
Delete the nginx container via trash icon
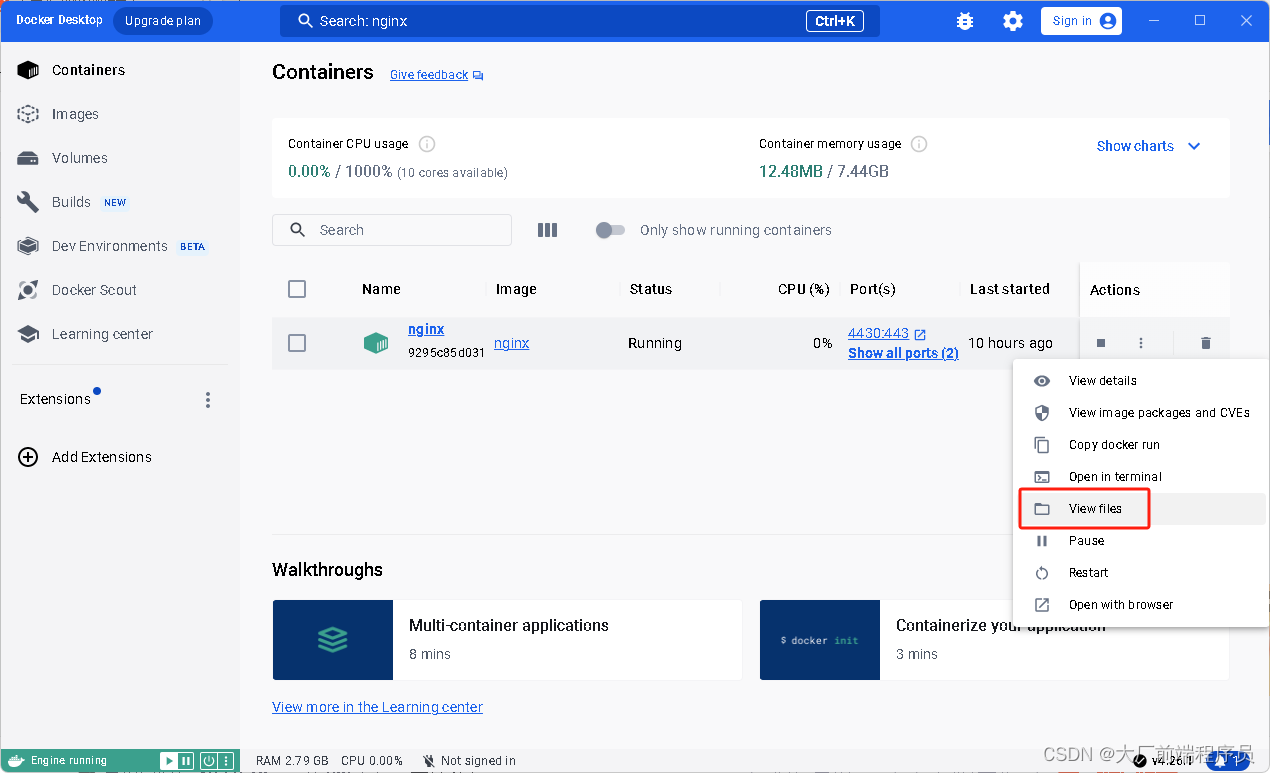[1204, 342]
